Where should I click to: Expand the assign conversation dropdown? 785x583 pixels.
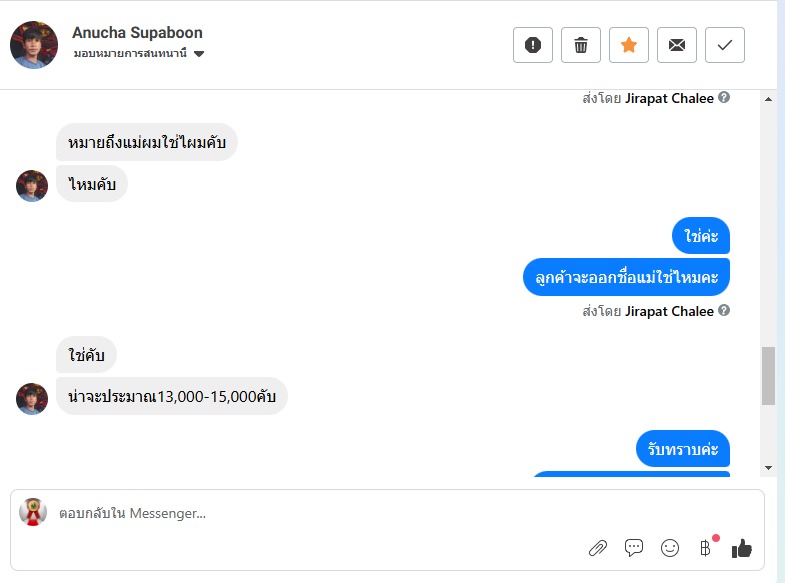pyautogui.click(x=199, y=54)
